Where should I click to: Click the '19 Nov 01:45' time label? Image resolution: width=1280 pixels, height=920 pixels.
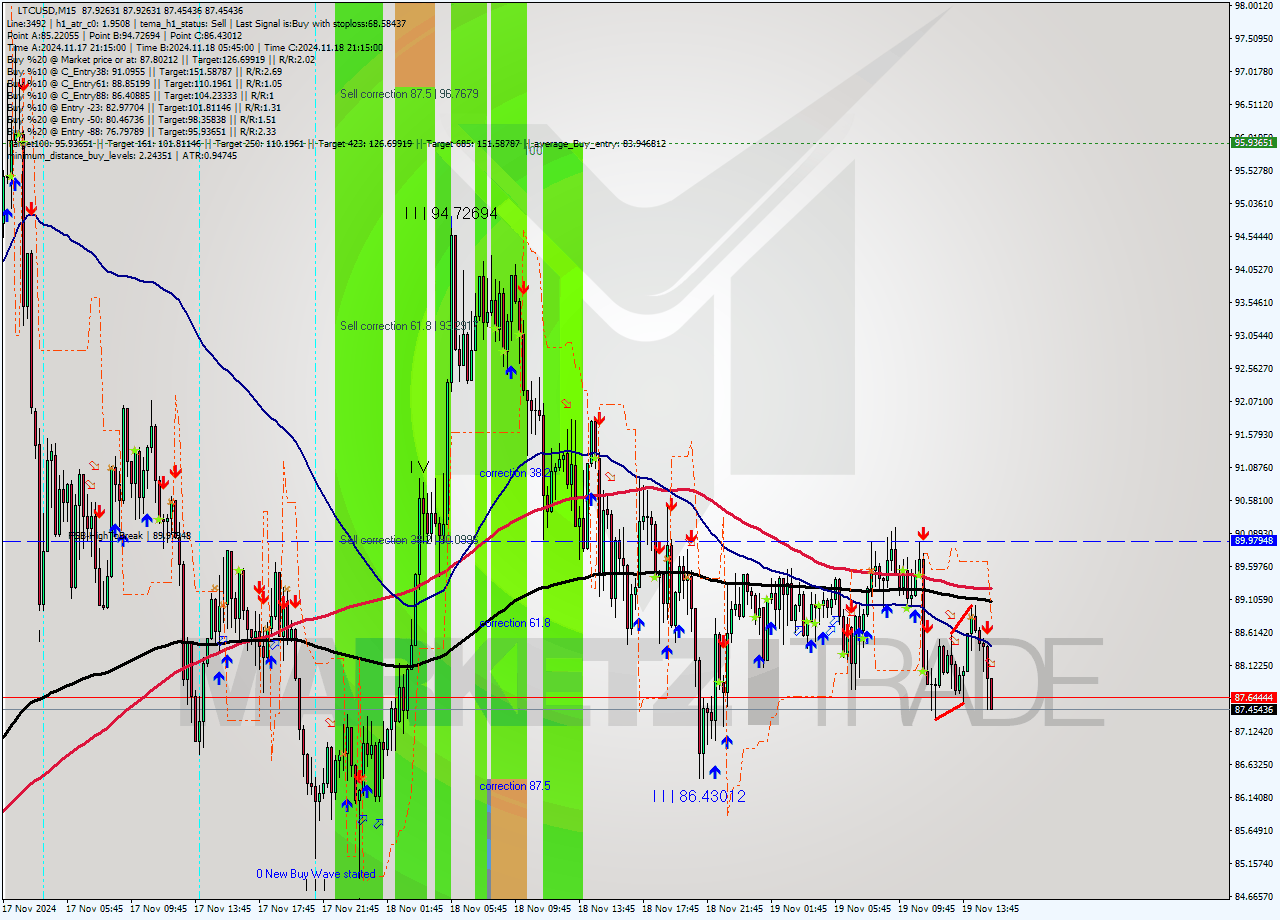[x=798, y=909]
